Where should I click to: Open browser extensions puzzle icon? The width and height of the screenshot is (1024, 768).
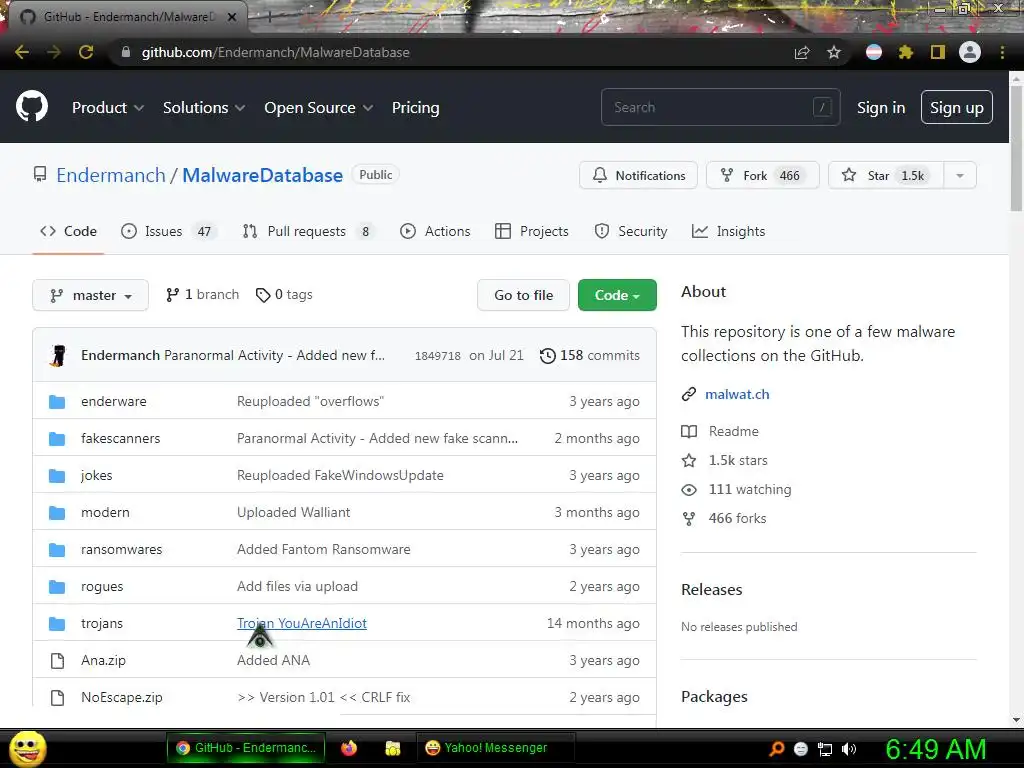pyautogui.click(x=905, y=52)
